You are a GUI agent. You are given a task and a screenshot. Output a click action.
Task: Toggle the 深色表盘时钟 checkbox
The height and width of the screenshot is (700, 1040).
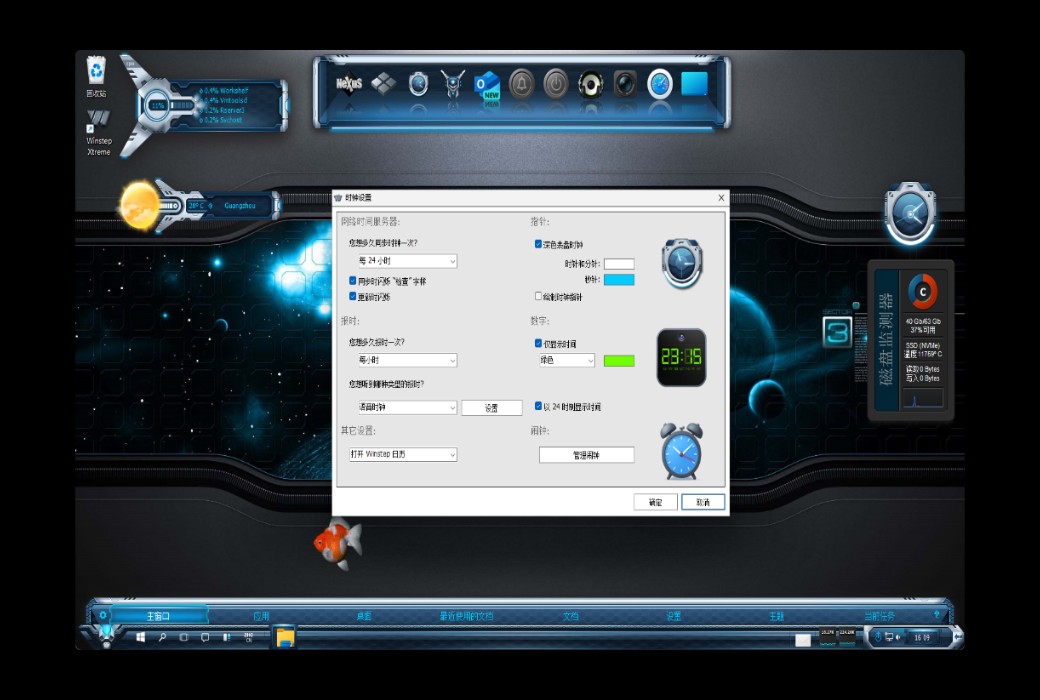(x=536, y=245)
